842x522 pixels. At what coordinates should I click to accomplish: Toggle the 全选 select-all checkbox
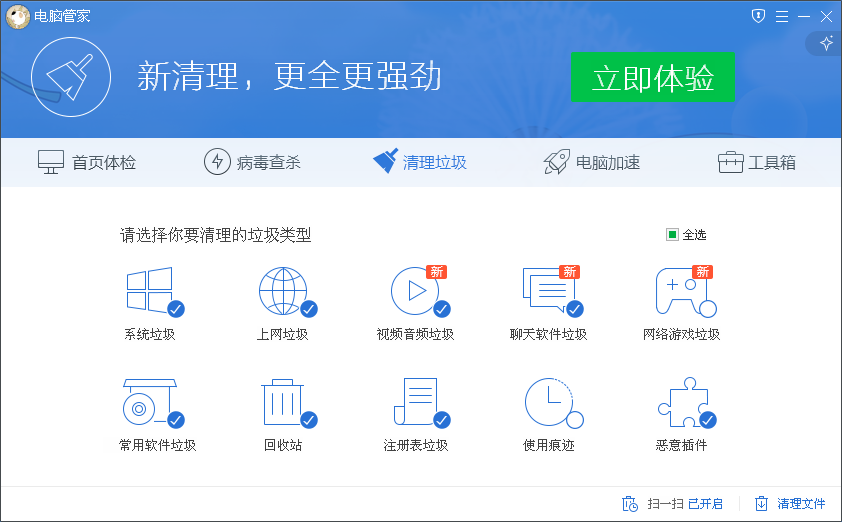[673, 235]
